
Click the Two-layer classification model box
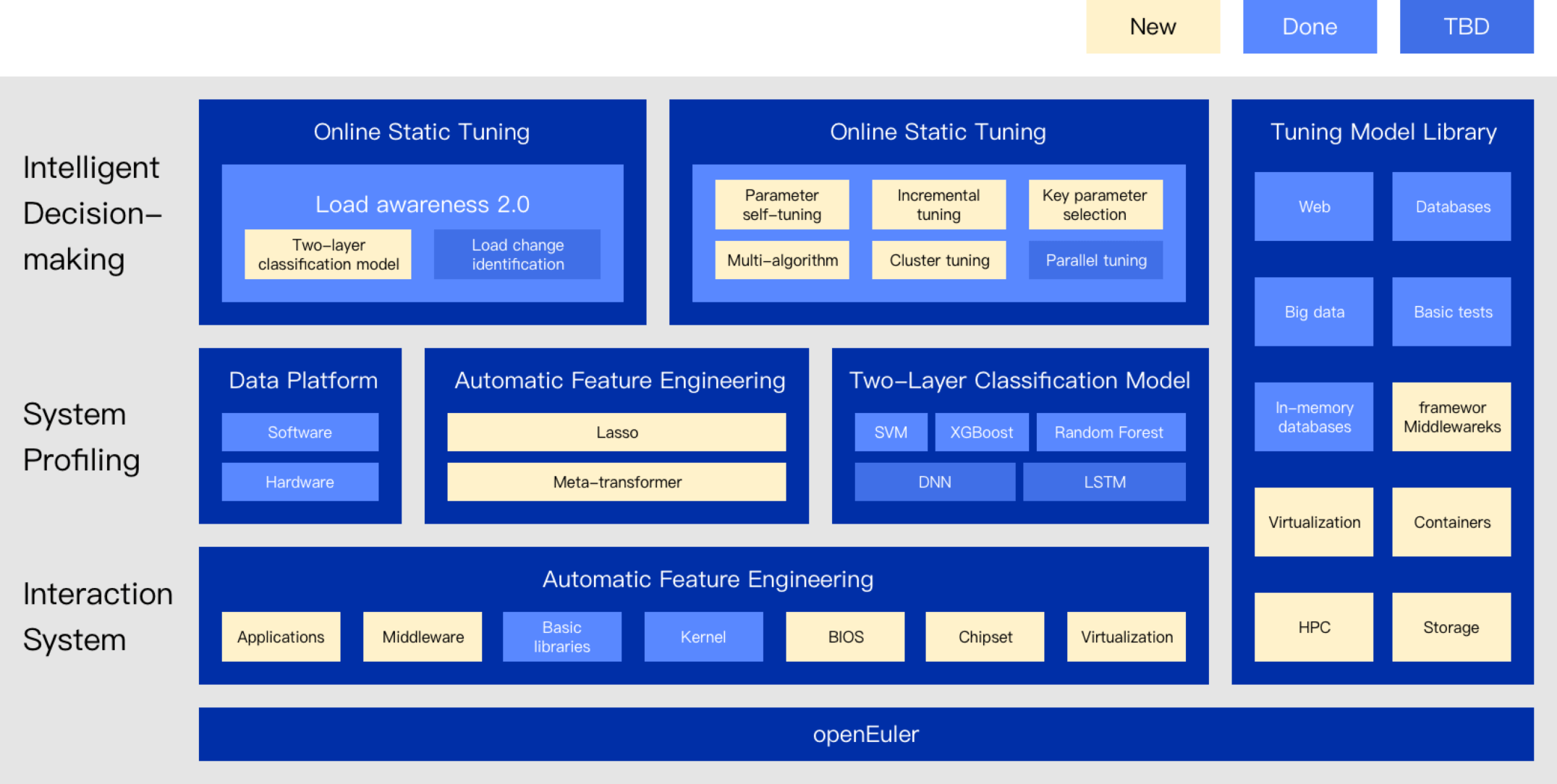[x=328, y=255]
